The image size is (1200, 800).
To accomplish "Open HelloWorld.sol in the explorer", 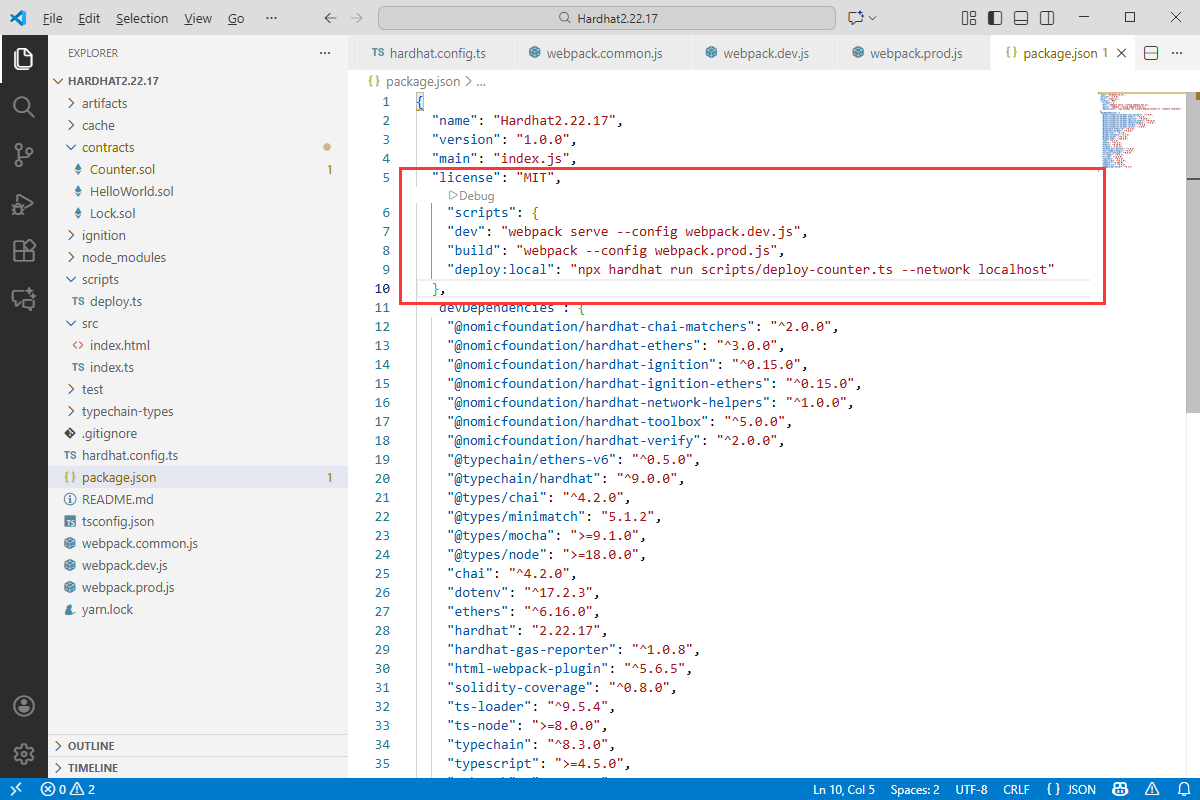I will (131, 191).
